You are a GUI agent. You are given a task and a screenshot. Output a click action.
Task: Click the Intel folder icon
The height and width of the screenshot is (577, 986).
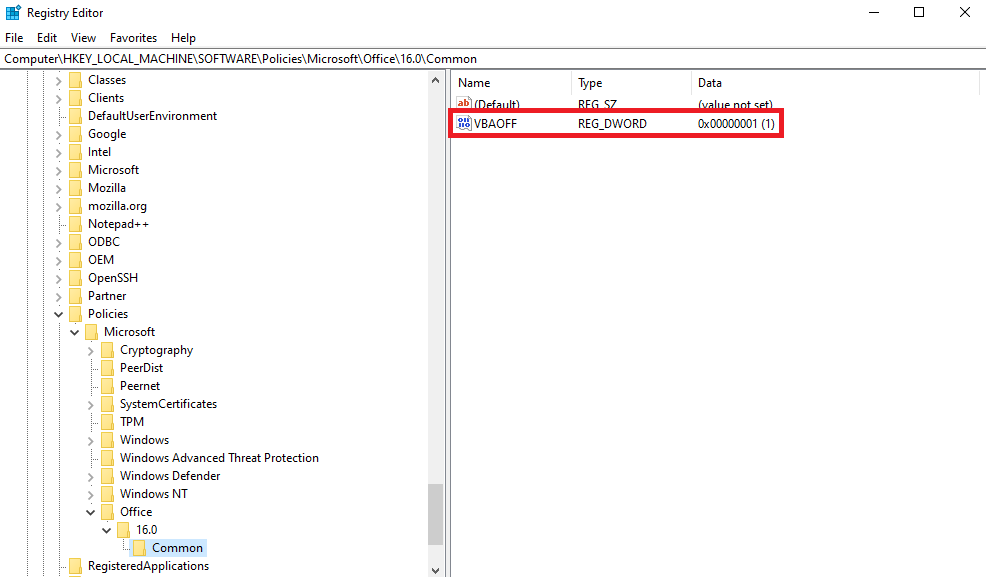75,152
